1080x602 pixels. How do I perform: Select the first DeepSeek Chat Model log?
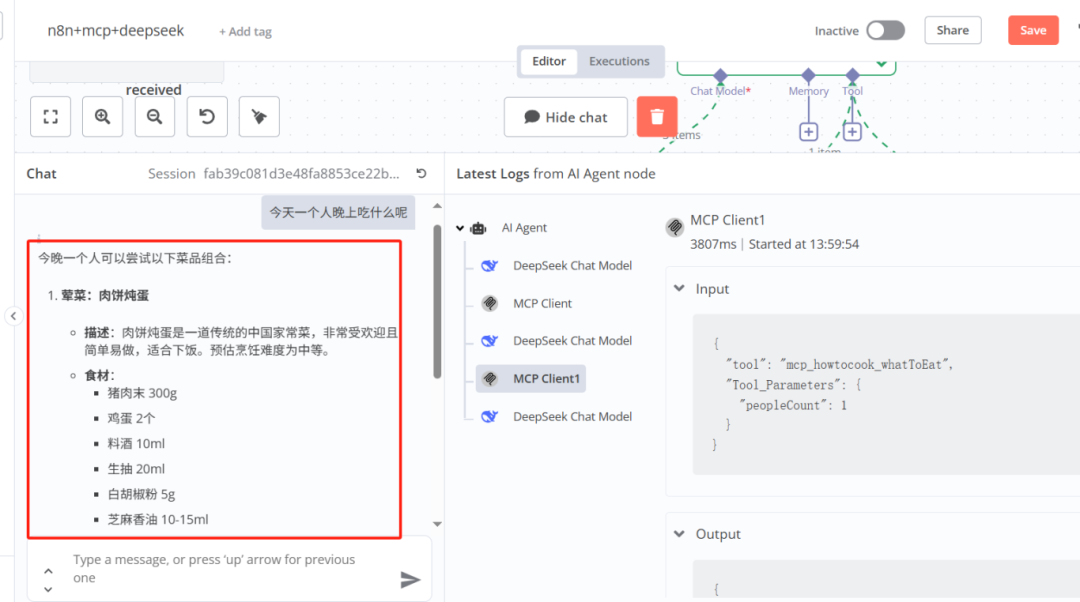(572, 266)
